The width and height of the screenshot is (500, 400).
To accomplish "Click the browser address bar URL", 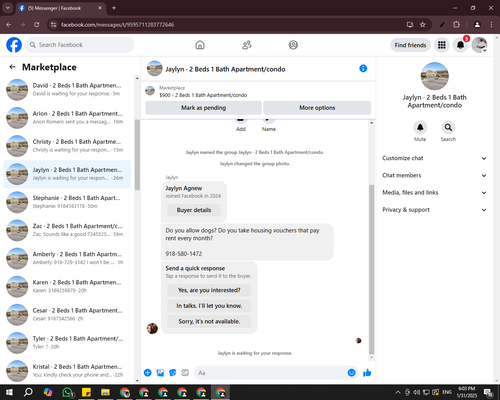I will 117,25.
